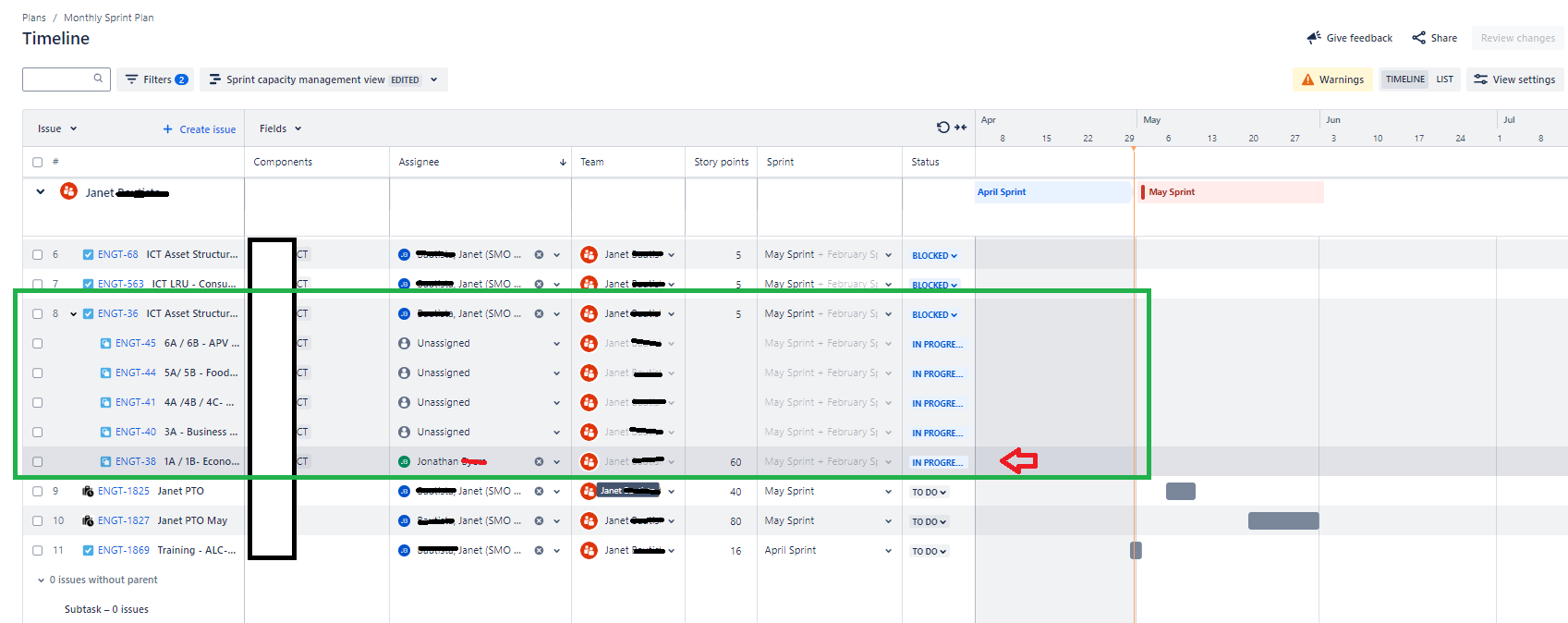Sort by Assignee column arrow
This screenshot has height=623, width=1568.
(x=563, y=163)
